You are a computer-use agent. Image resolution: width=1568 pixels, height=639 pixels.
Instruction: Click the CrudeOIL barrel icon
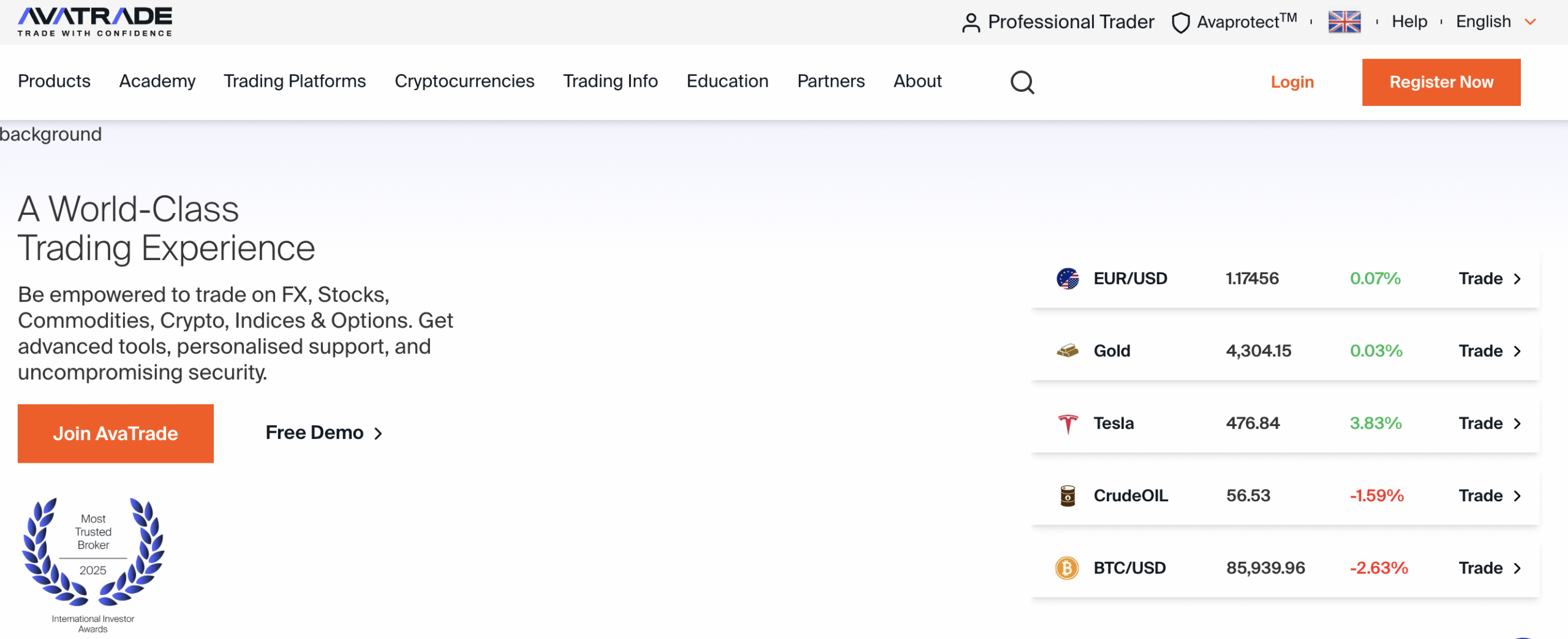pyautogui.click(x=1067, y=495)
